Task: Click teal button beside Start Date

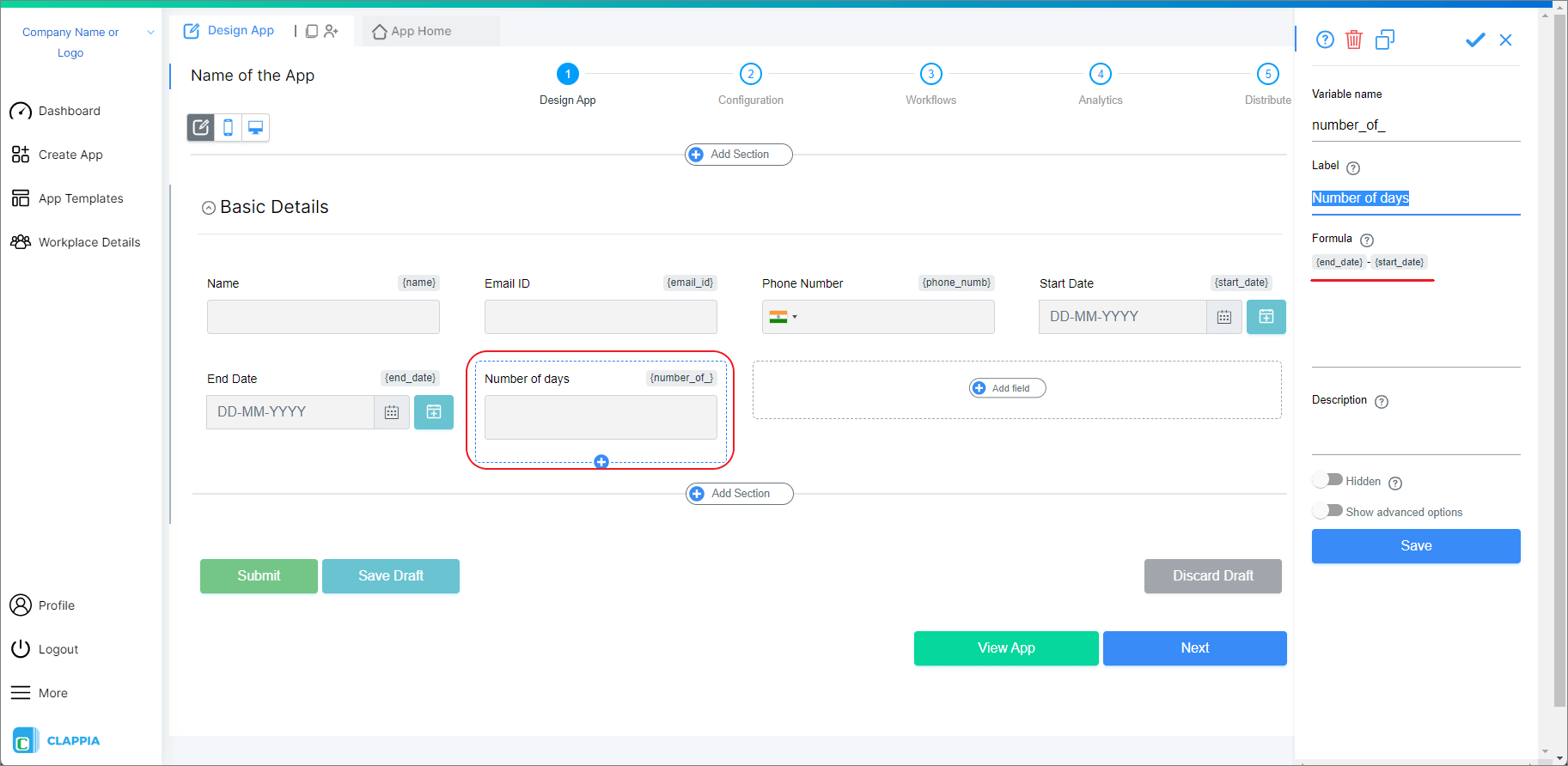Action: (x=1266, y=317)
